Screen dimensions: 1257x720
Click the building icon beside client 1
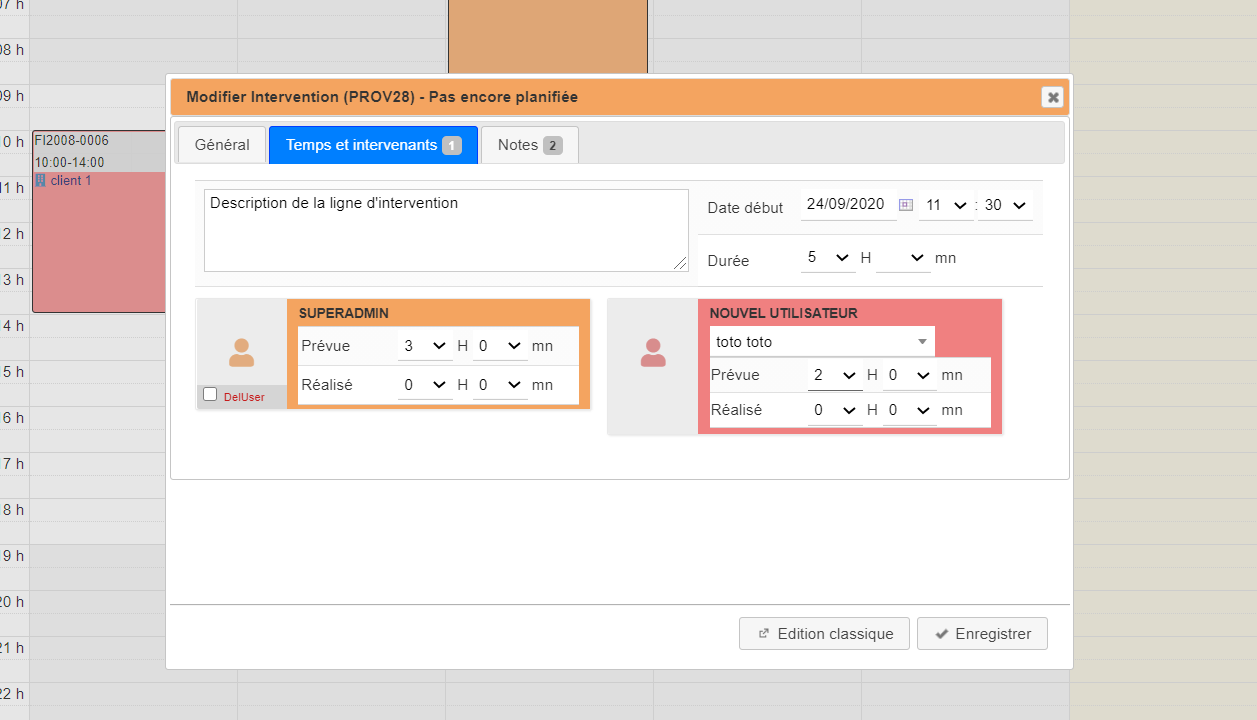click(40, 181)
